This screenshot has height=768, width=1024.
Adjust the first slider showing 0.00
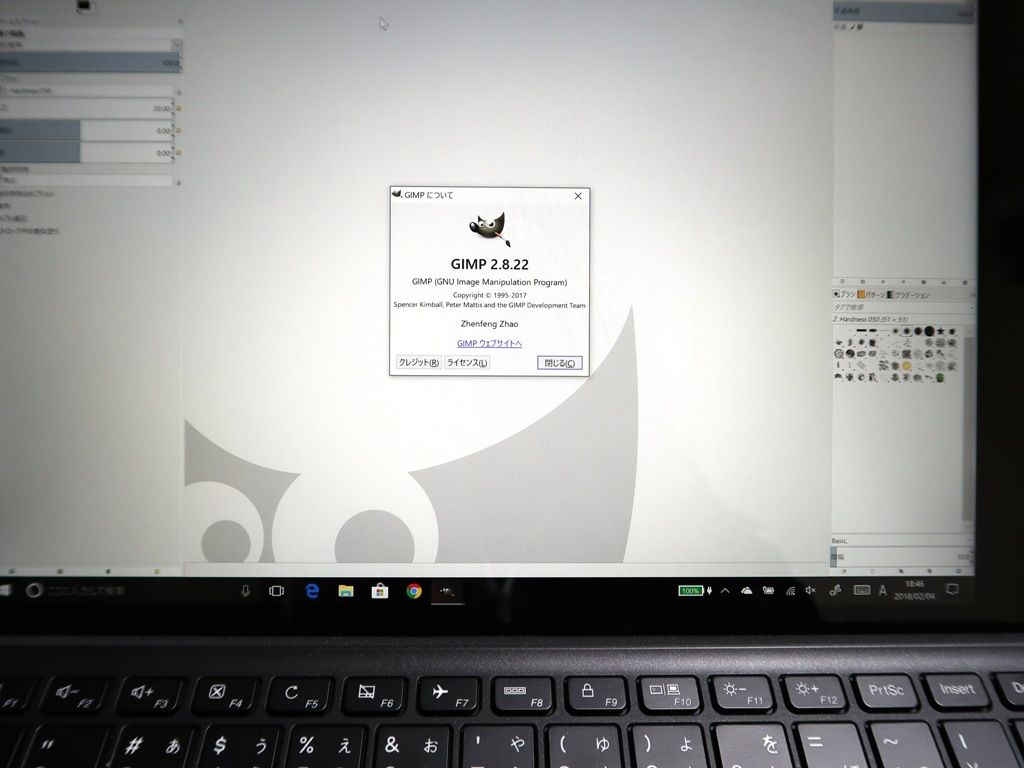pos(85,131)
